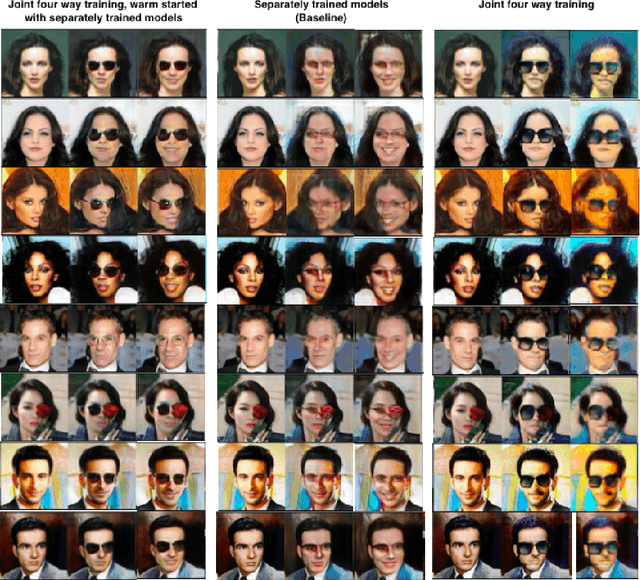Choose rightmost group's original orange-background woman
The width and height of the screenshot is (640, 580).
(x=469, y=202)
